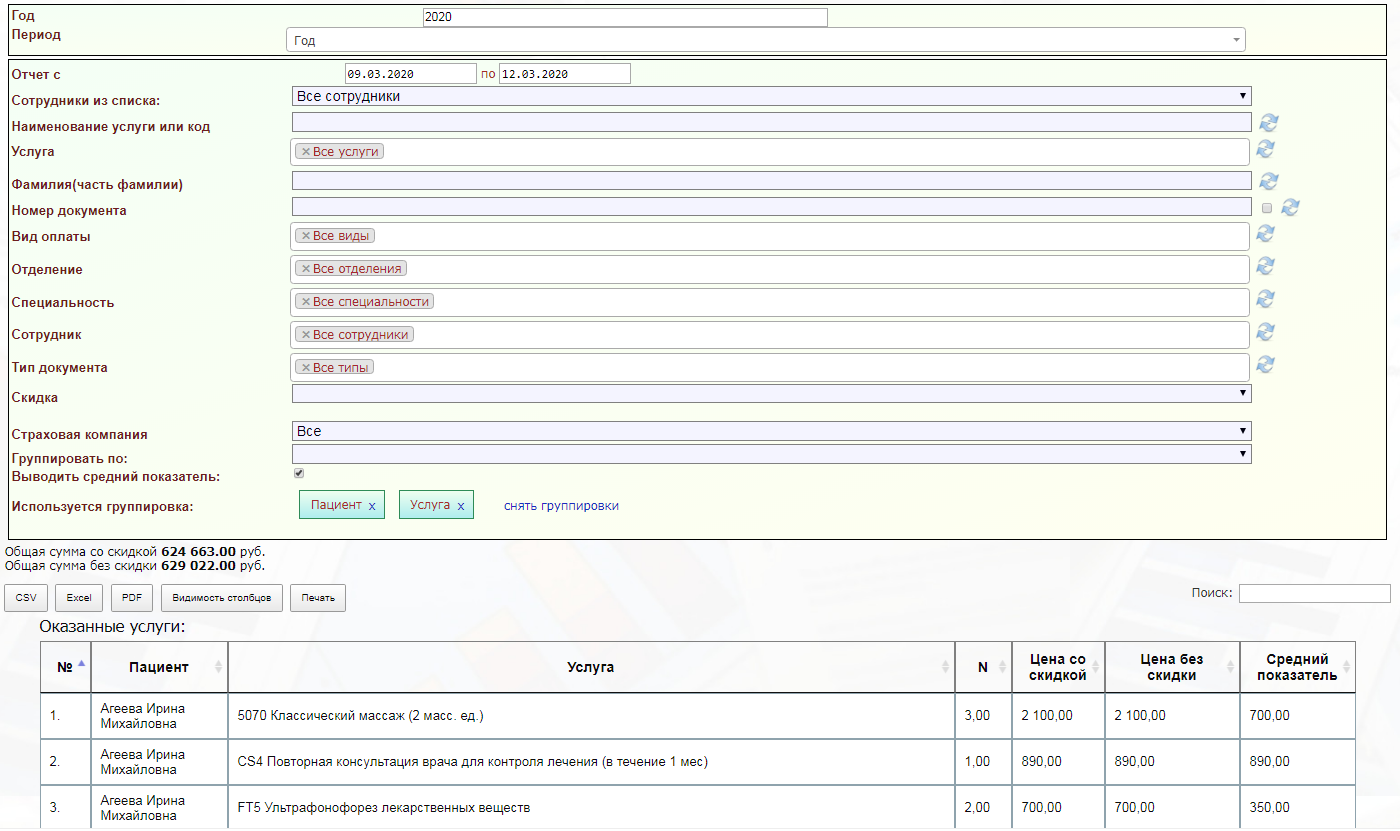Click refresh icon in Тип документа row

tap(1265, 365)
